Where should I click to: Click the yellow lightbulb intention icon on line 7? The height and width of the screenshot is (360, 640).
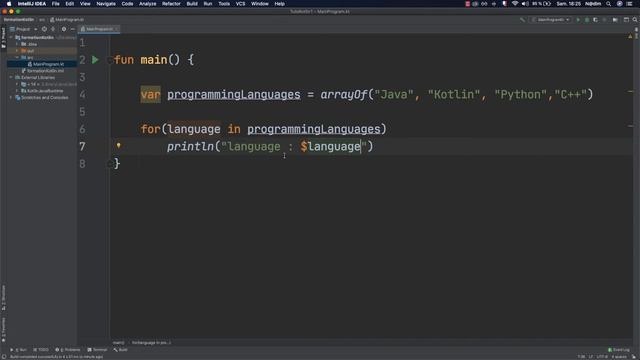[x=118, y=145]
